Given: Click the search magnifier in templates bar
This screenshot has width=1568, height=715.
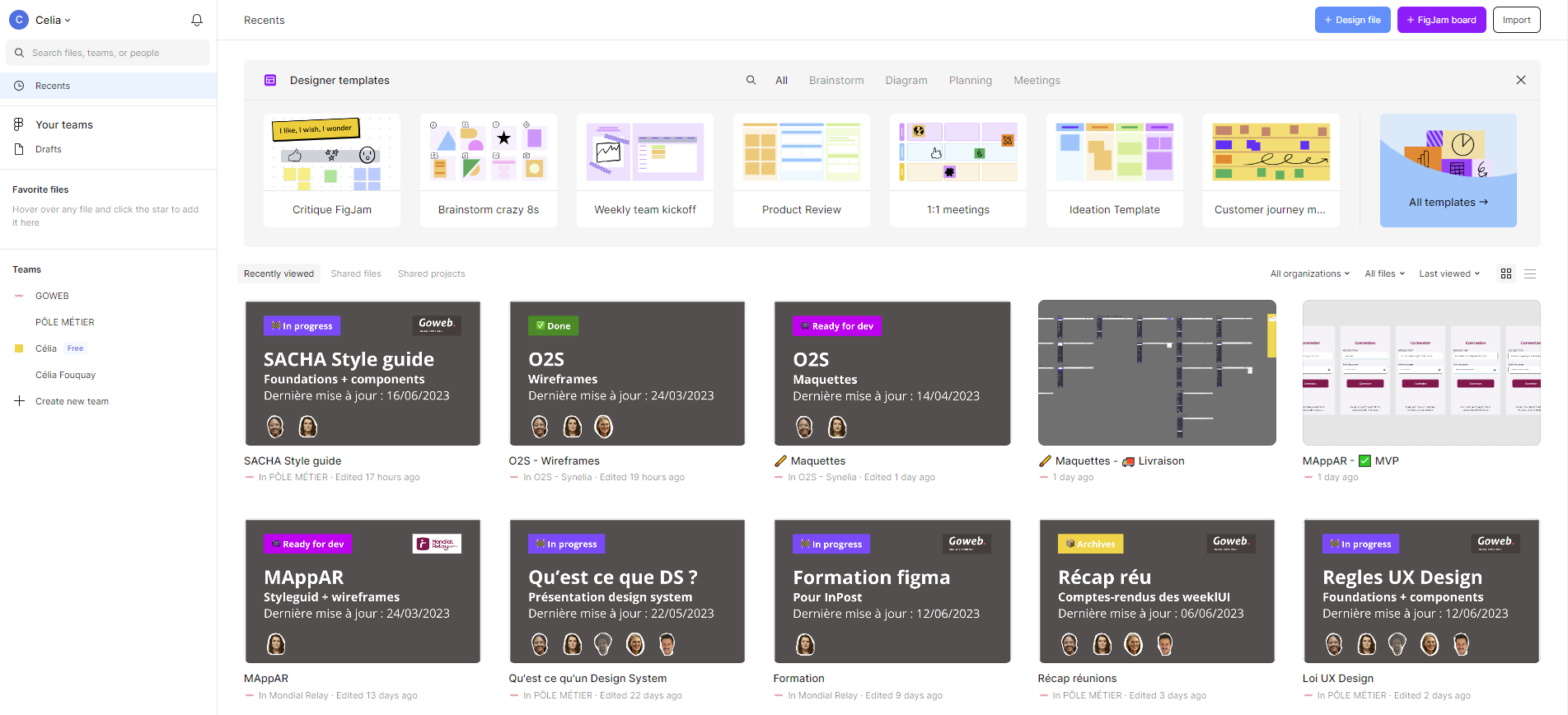Looking at the screenshot, I should click(x=751, y=80).
